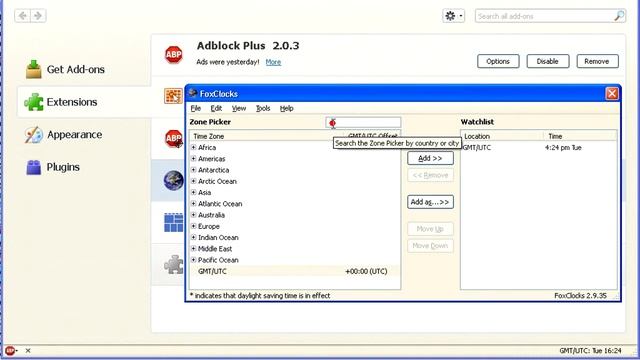
Task: Expand the Middle East time zone group
Action: pos(194,248)
